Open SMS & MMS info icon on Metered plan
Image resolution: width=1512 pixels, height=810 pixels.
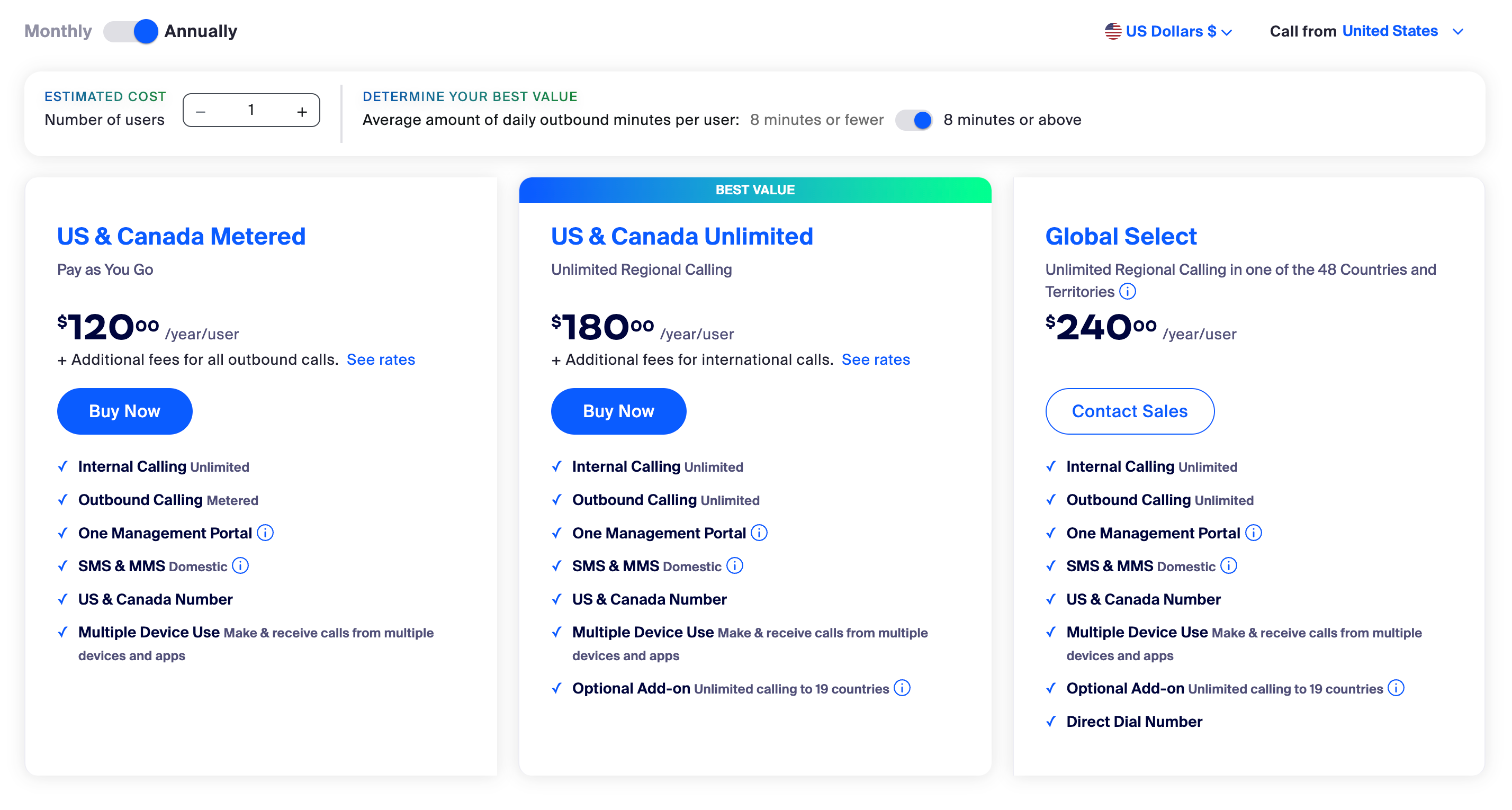click(240, 566)
